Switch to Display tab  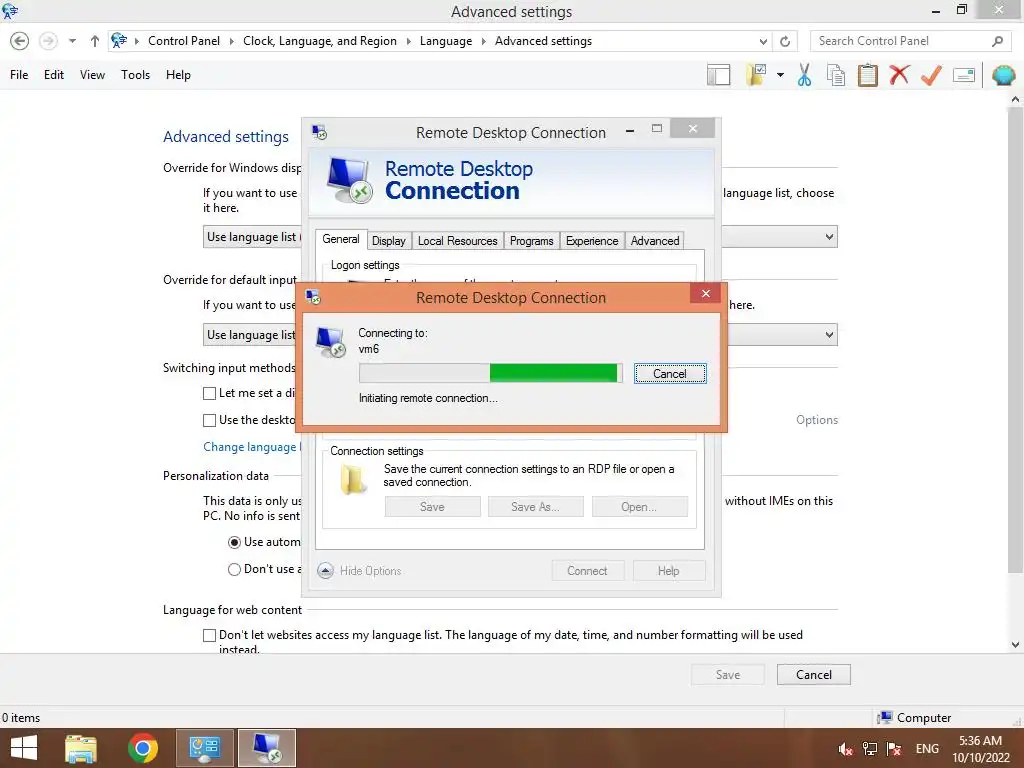coord(389,241)
